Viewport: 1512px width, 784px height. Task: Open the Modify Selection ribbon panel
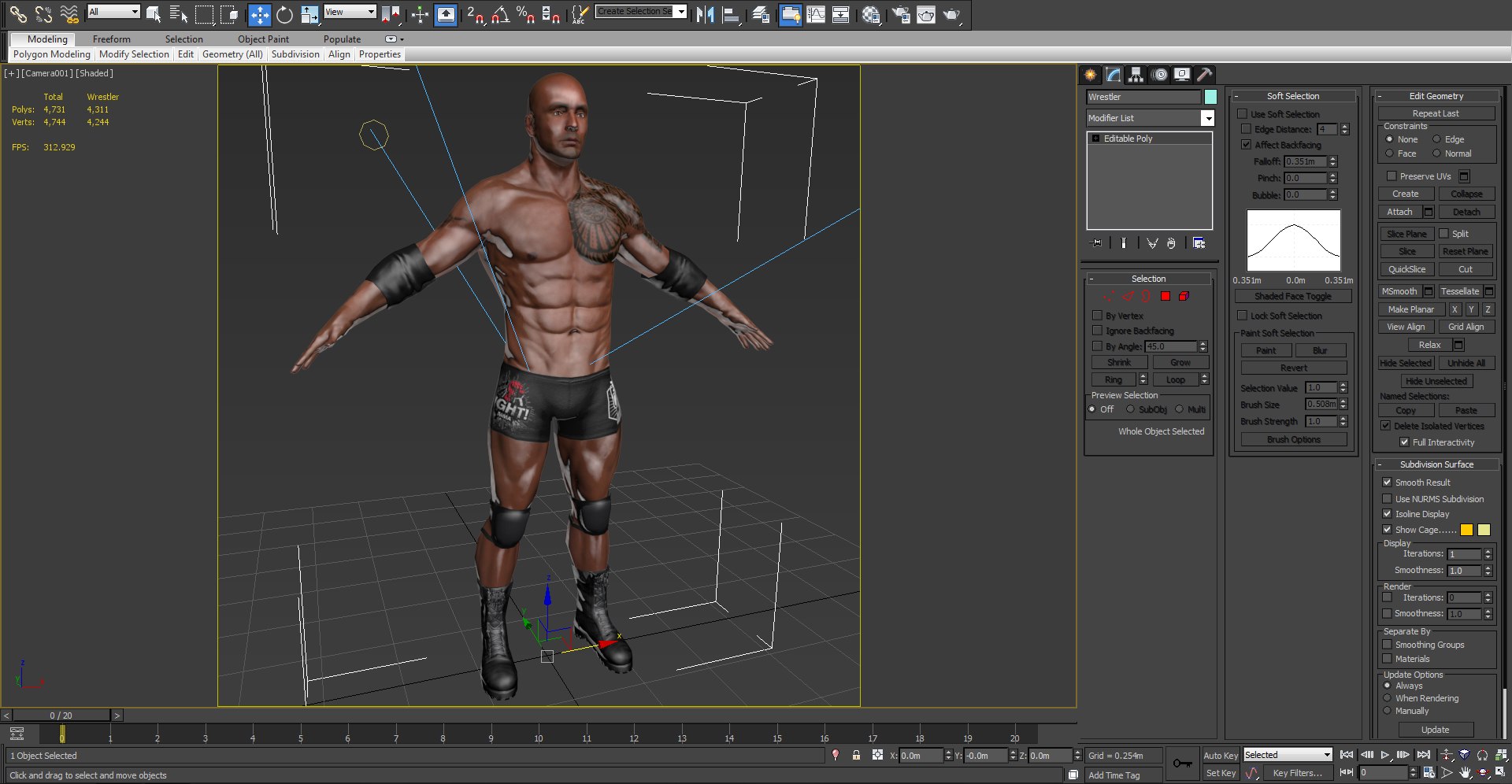pyautogui.click(x=134, y=54)
